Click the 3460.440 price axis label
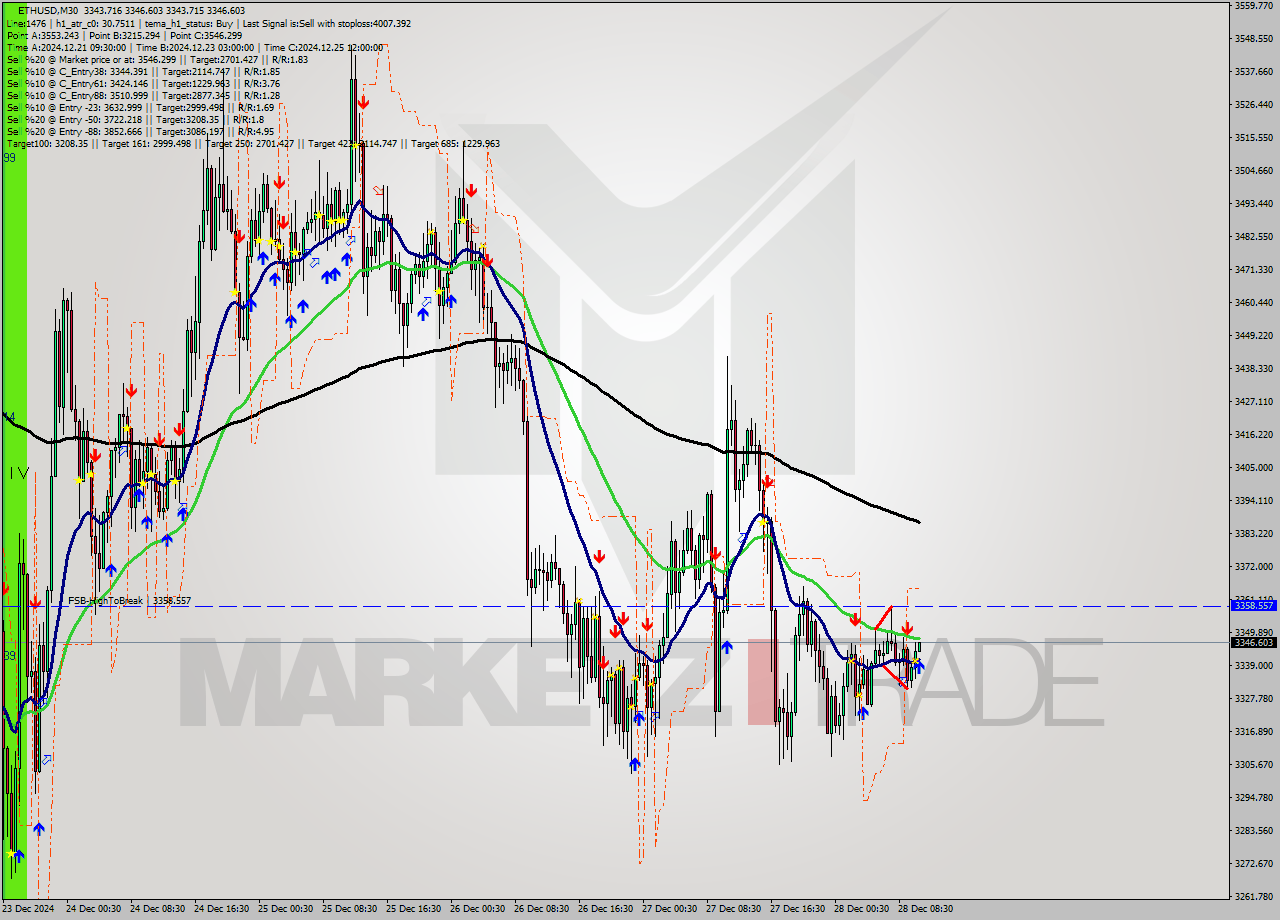The height and width of the screenshot is (920, 1280). (1253, 302)
